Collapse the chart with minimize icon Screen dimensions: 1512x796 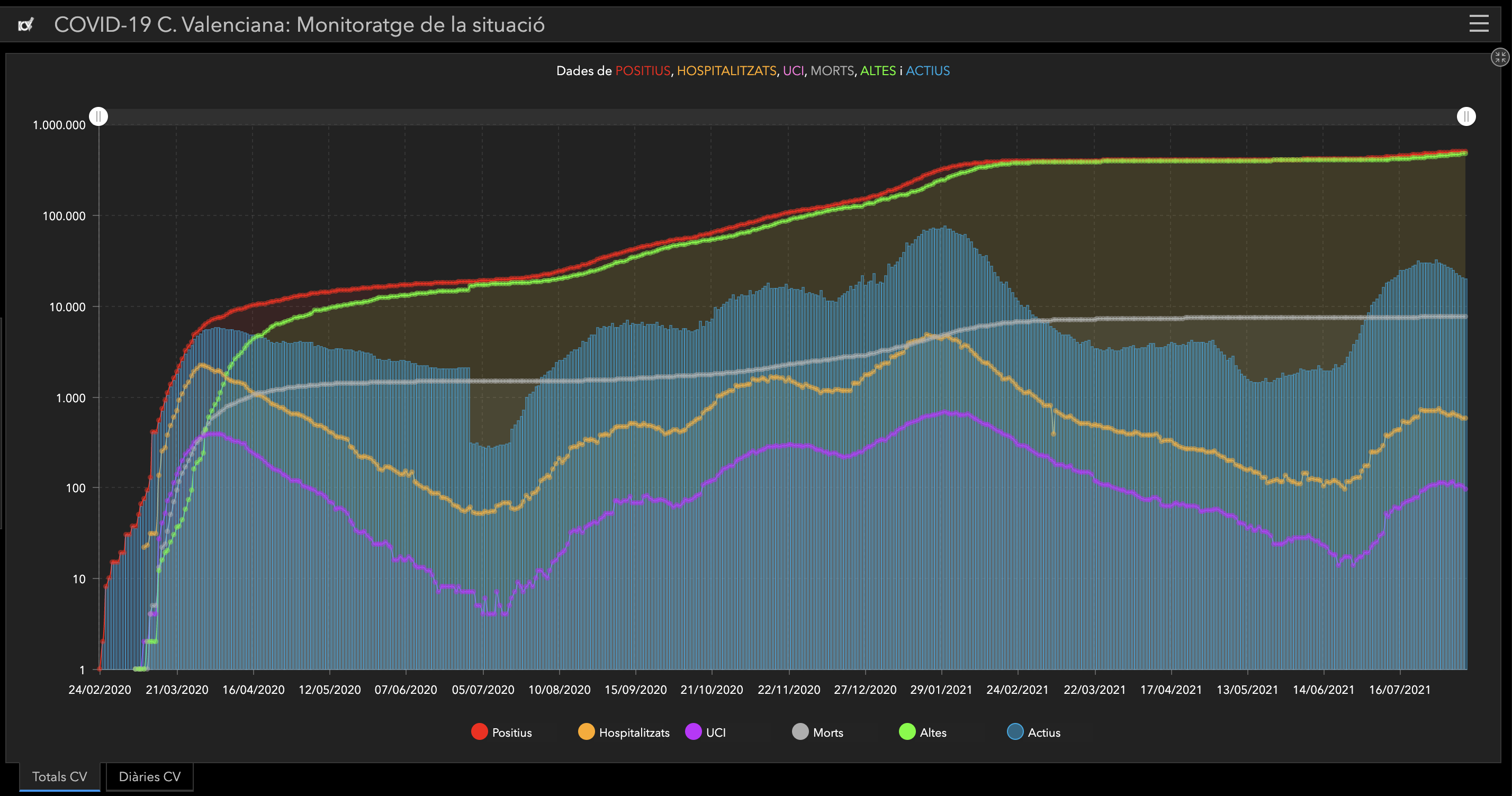[x=1500, y=57]
